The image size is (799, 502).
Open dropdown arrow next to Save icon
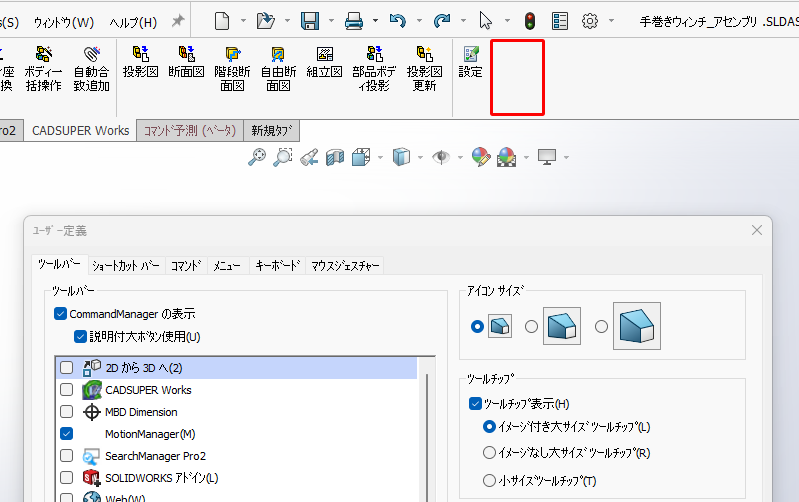pos(331,21)
